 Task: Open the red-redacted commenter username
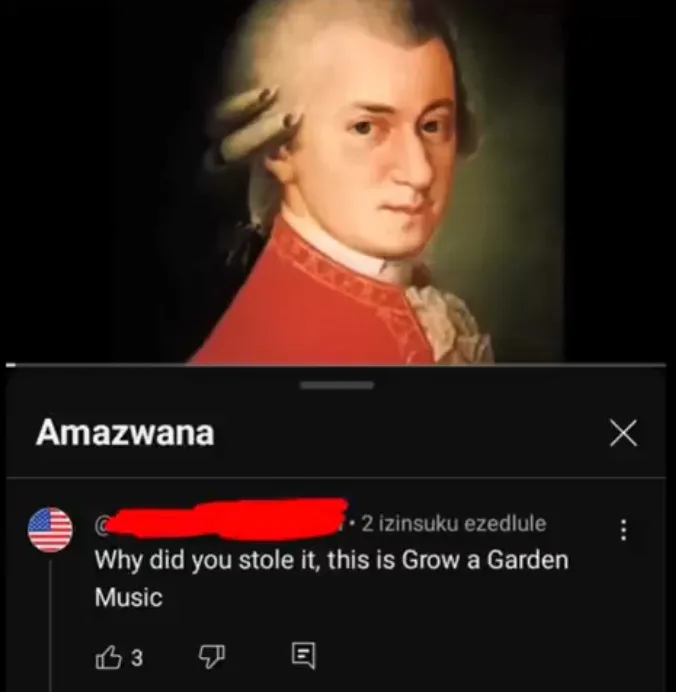coord(221,519)
